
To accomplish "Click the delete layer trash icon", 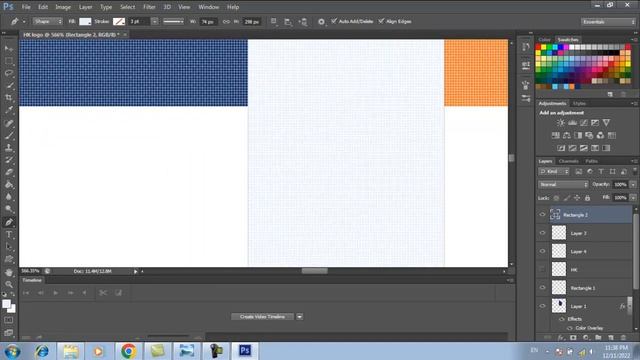I will [x=623, y=338].
